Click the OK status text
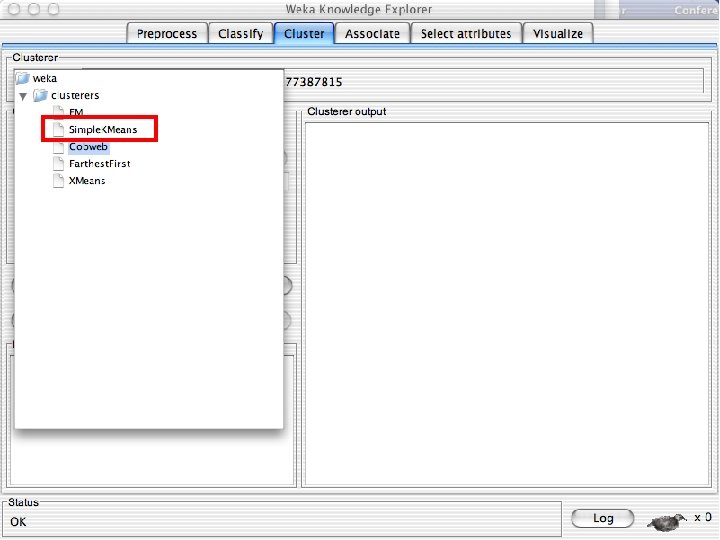Image resolution: width=720 pixels, height=540 pixels. (18, 522)
